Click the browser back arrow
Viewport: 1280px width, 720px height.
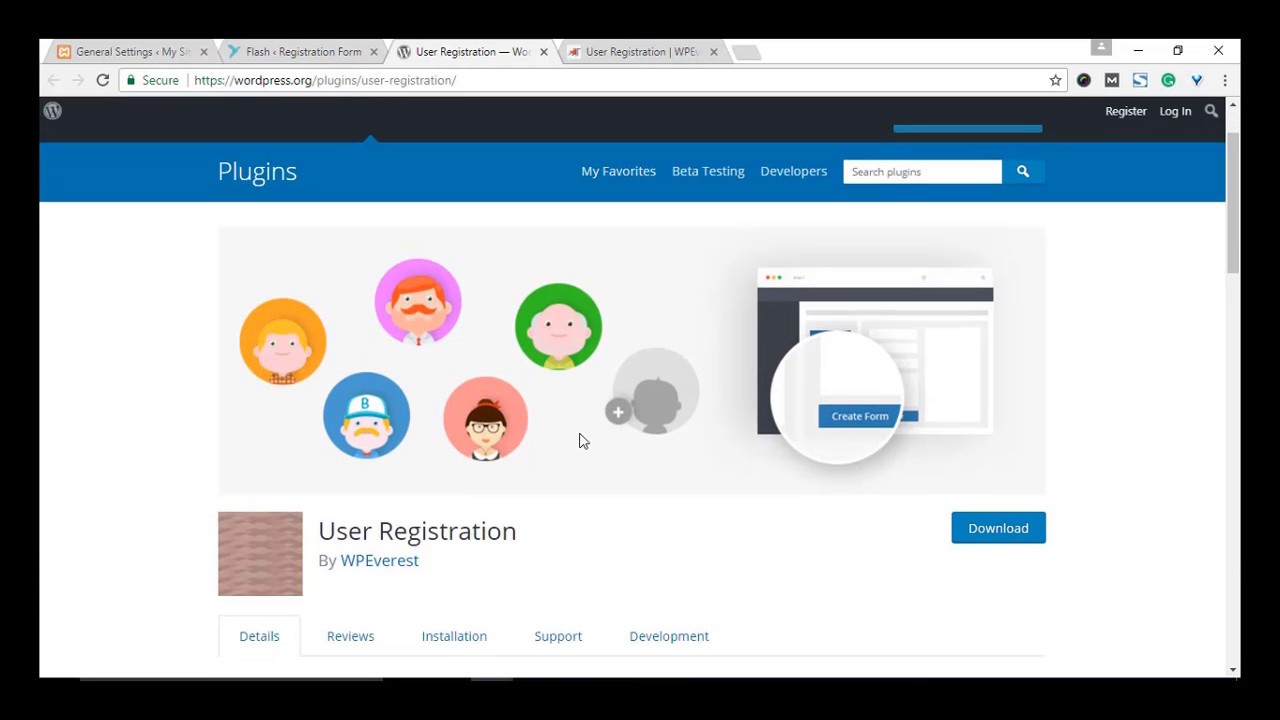pyautogui.click(x=54, y=80)
